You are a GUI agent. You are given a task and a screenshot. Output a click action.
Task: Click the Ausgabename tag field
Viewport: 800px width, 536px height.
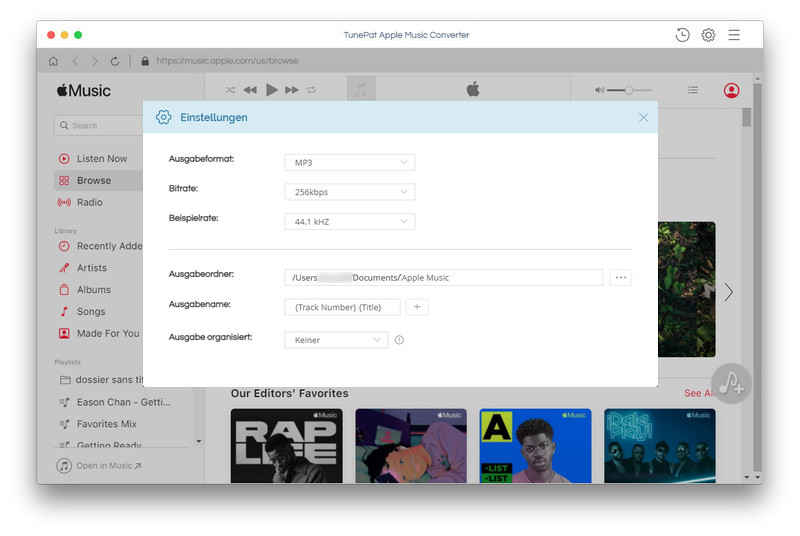pos(342,307)
